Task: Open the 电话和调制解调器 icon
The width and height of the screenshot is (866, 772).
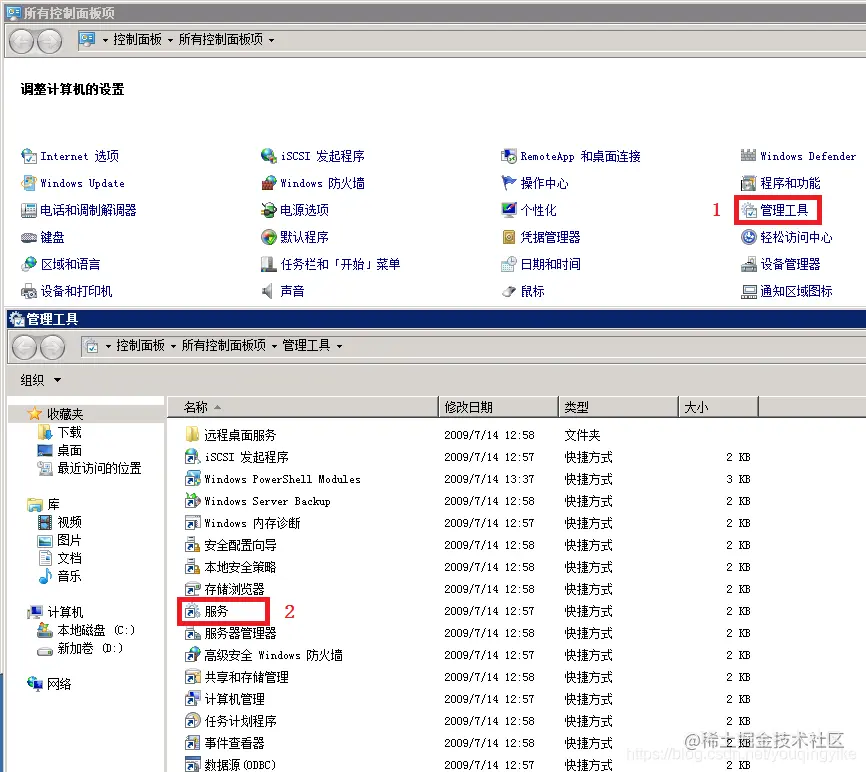Action: click(x=29, y=210)
